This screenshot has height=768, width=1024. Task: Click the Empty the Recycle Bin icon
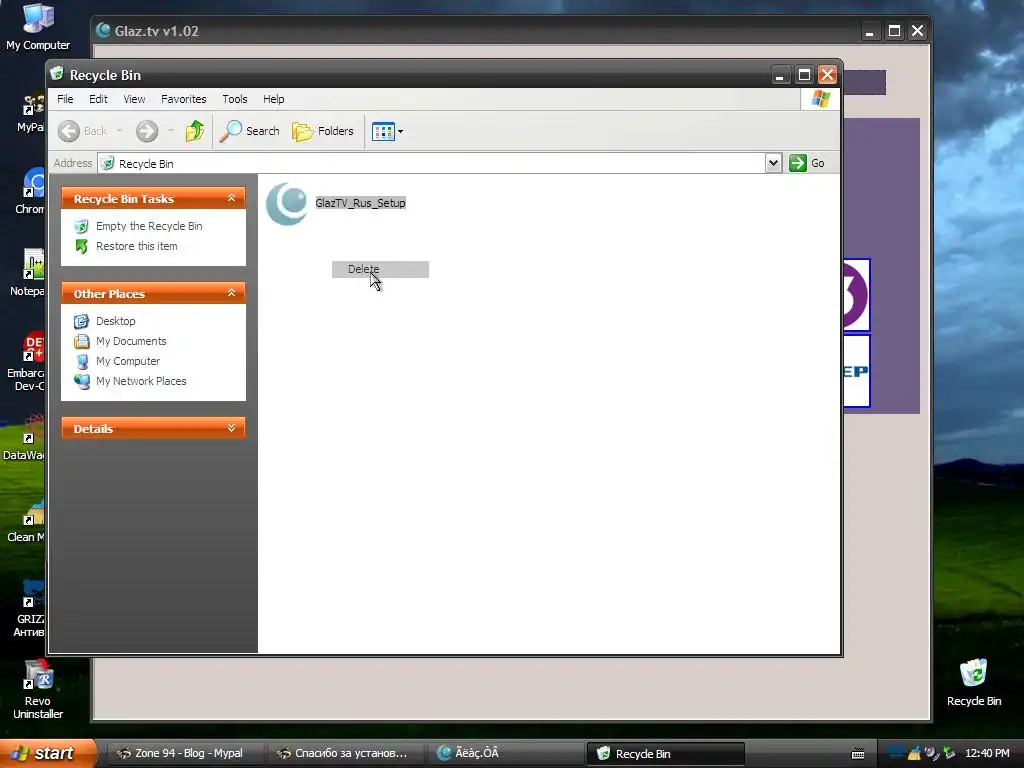(x=81, y=227)
